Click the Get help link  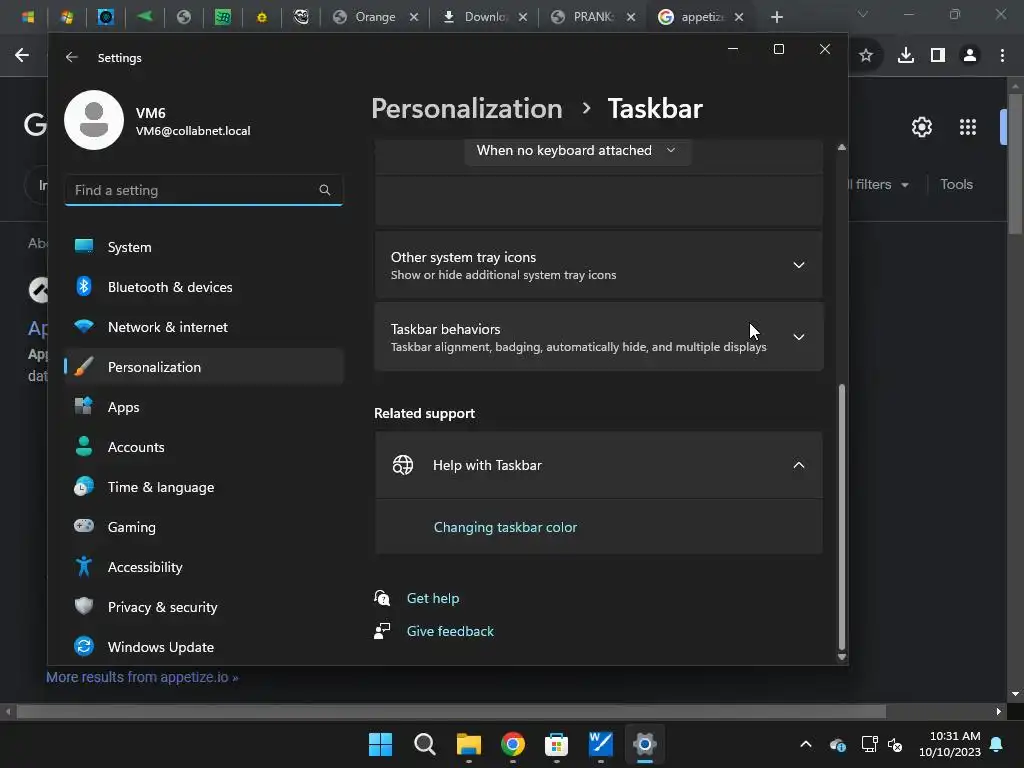(x=433, y=598)
